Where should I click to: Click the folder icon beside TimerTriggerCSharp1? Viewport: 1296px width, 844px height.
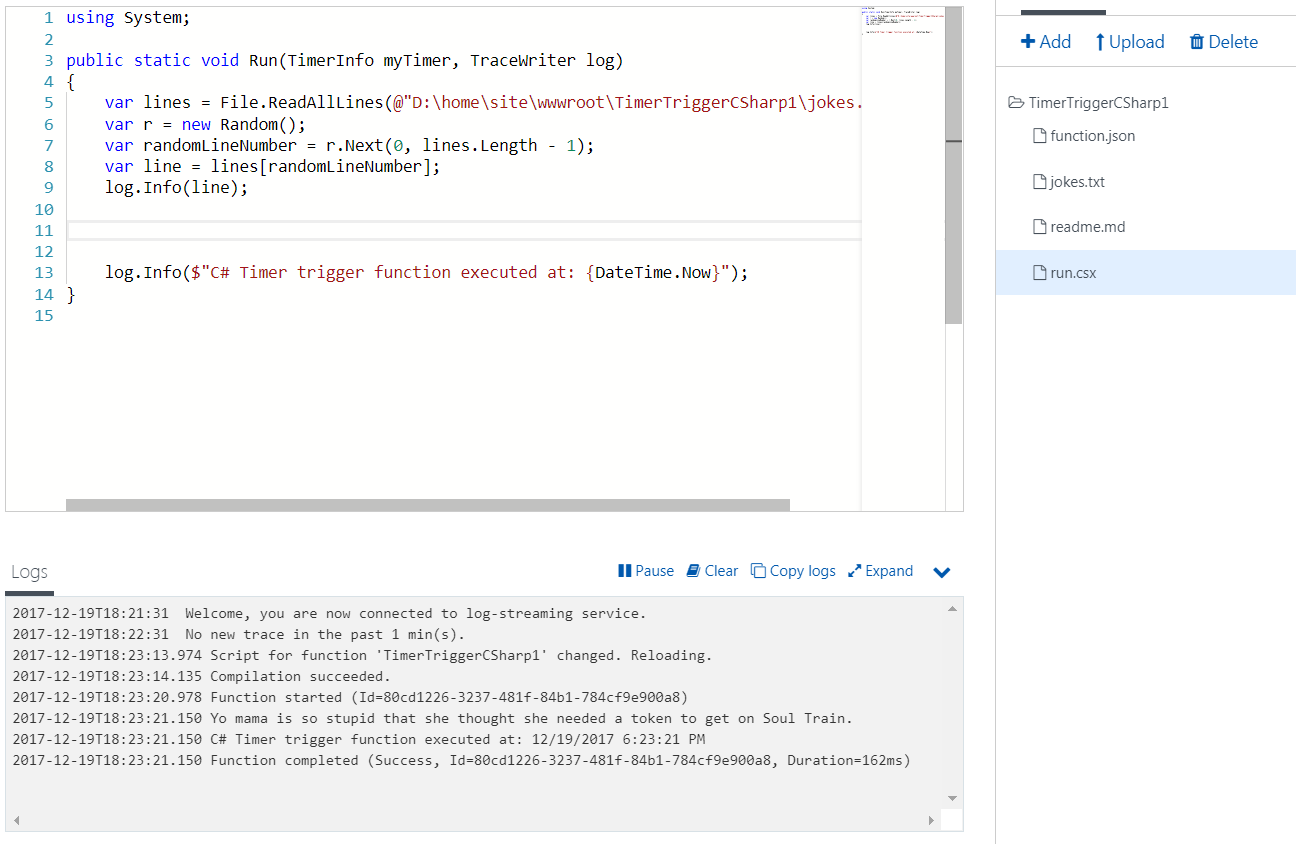click(x=1015, y=102)
